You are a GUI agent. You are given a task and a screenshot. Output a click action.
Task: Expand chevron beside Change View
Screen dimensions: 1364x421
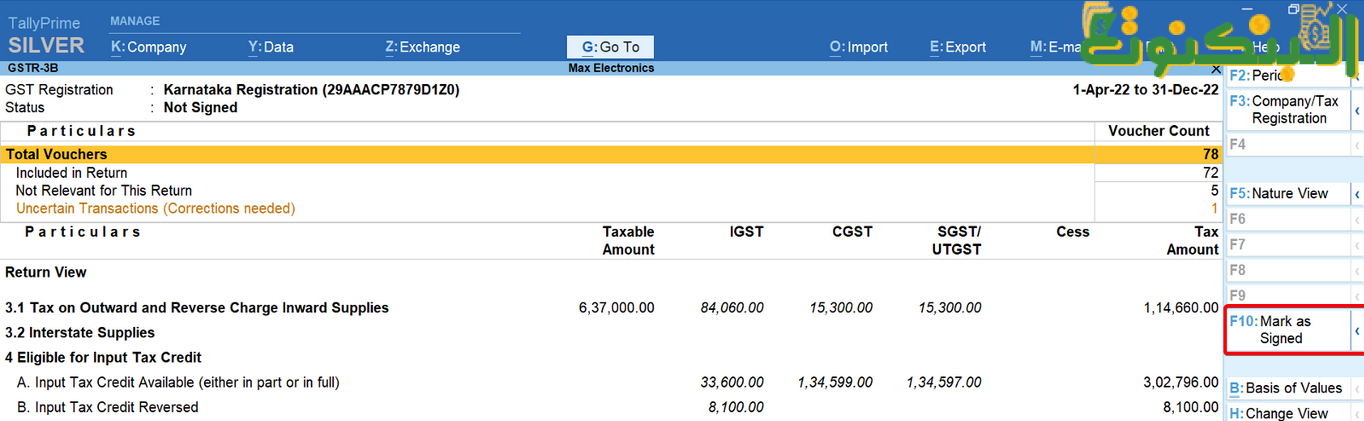click(x=1357, y=413)
